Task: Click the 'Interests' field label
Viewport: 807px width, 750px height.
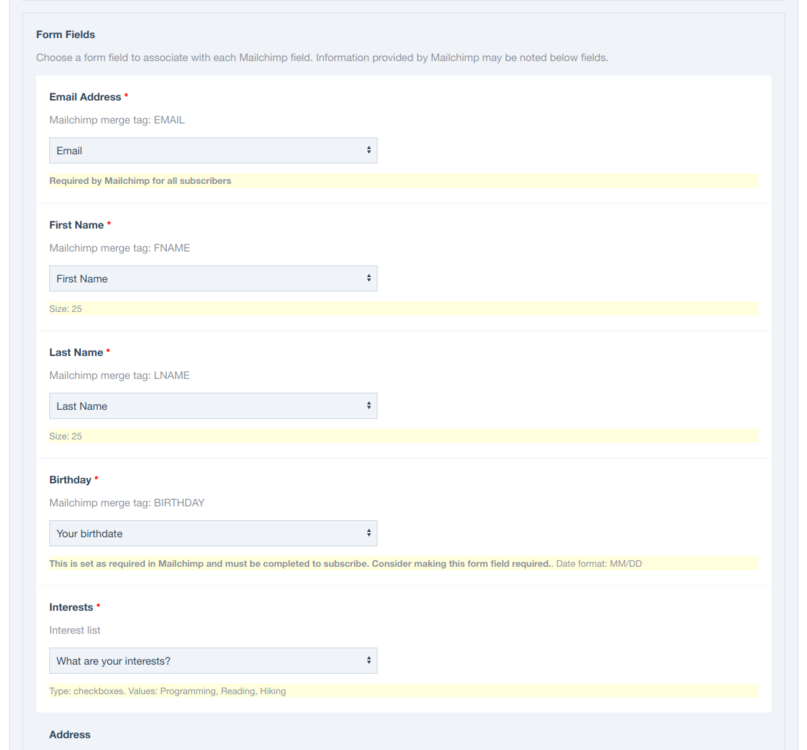Action: tap(72, 606)
